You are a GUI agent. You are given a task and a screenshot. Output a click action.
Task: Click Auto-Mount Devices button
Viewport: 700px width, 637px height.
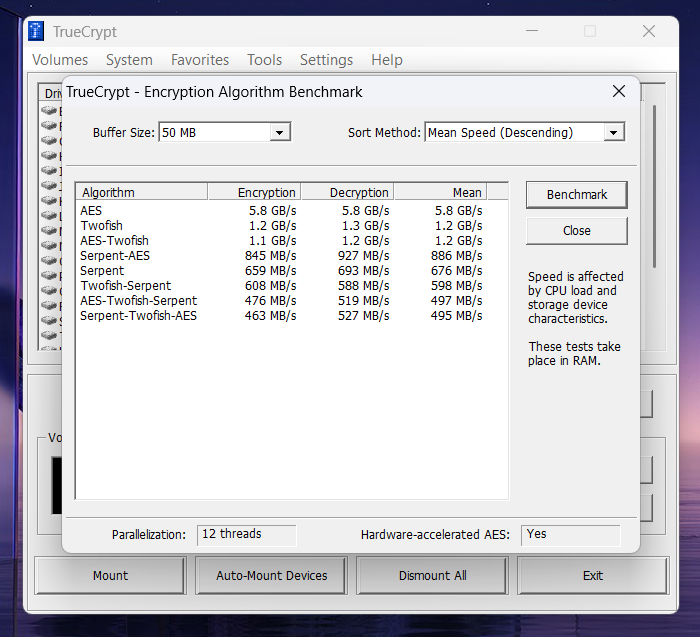[271, 575]
